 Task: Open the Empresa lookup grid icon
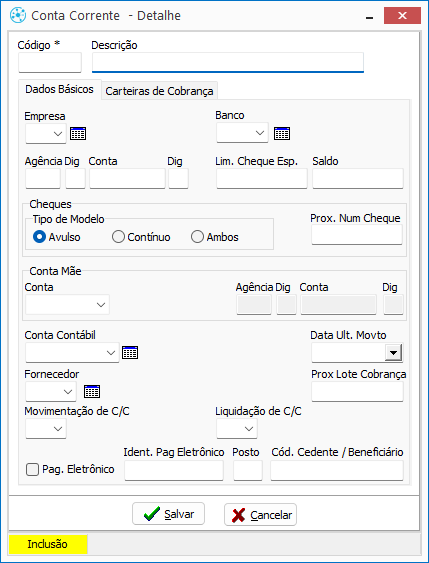[78, 134]
